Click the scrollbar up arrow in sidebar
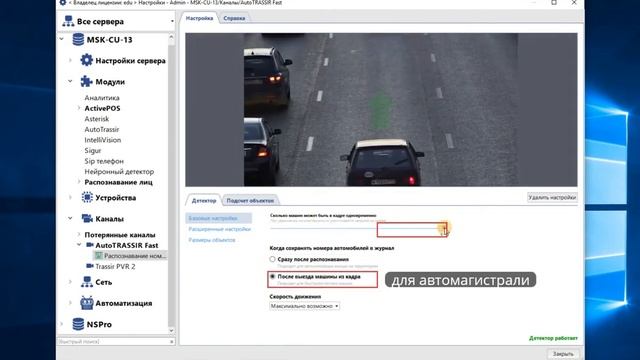The height and width of the screenshot is (360, 640). point(171,37)
